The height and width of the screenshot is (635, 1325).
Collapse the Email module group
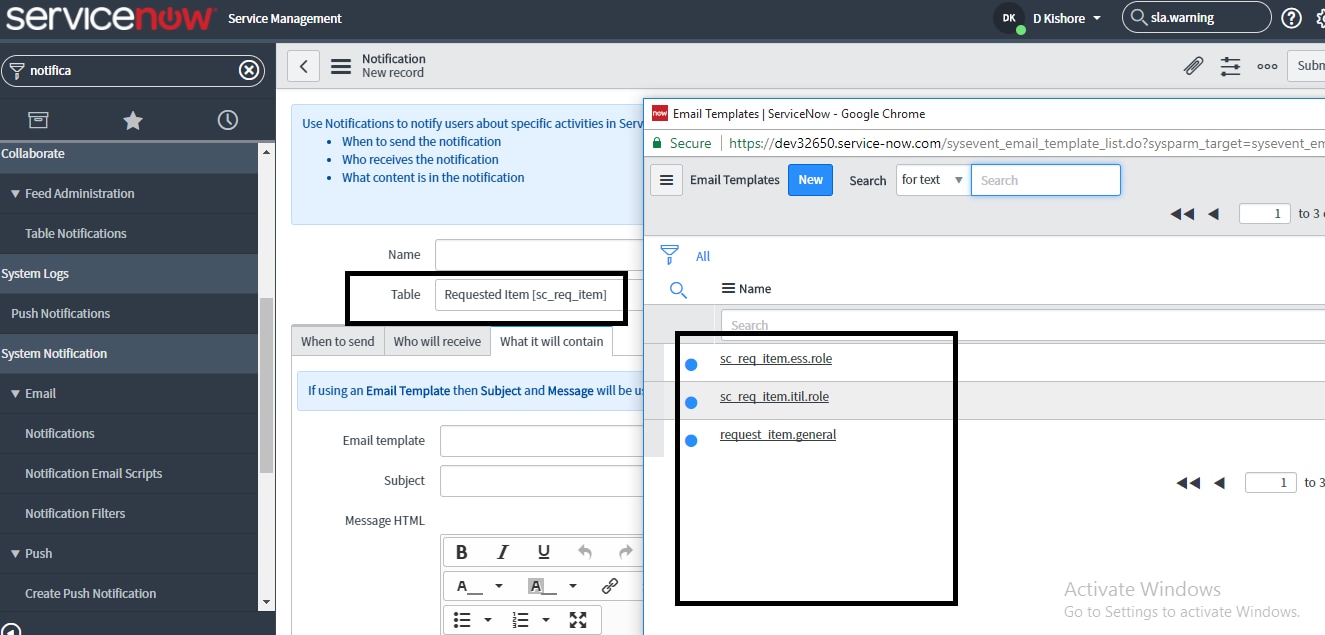15,393
